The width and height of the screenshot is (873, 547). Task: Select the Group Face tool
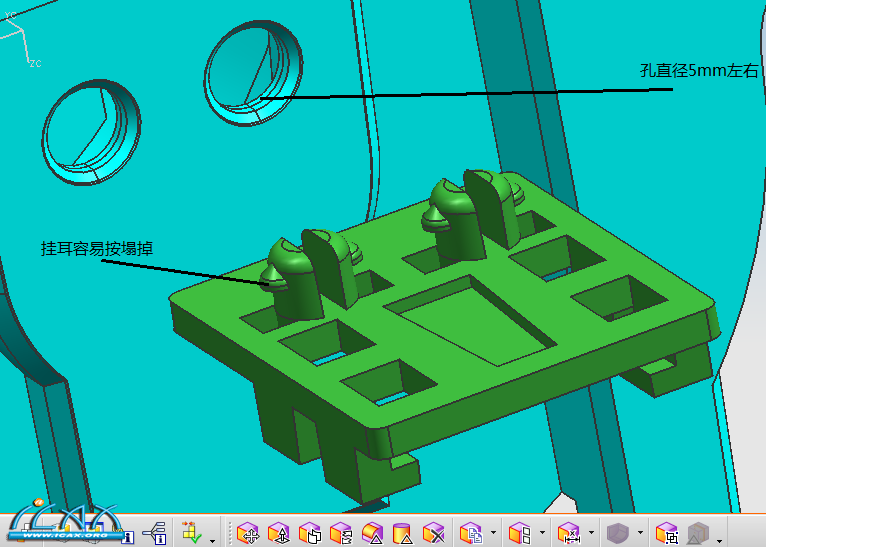pos(666,534)
